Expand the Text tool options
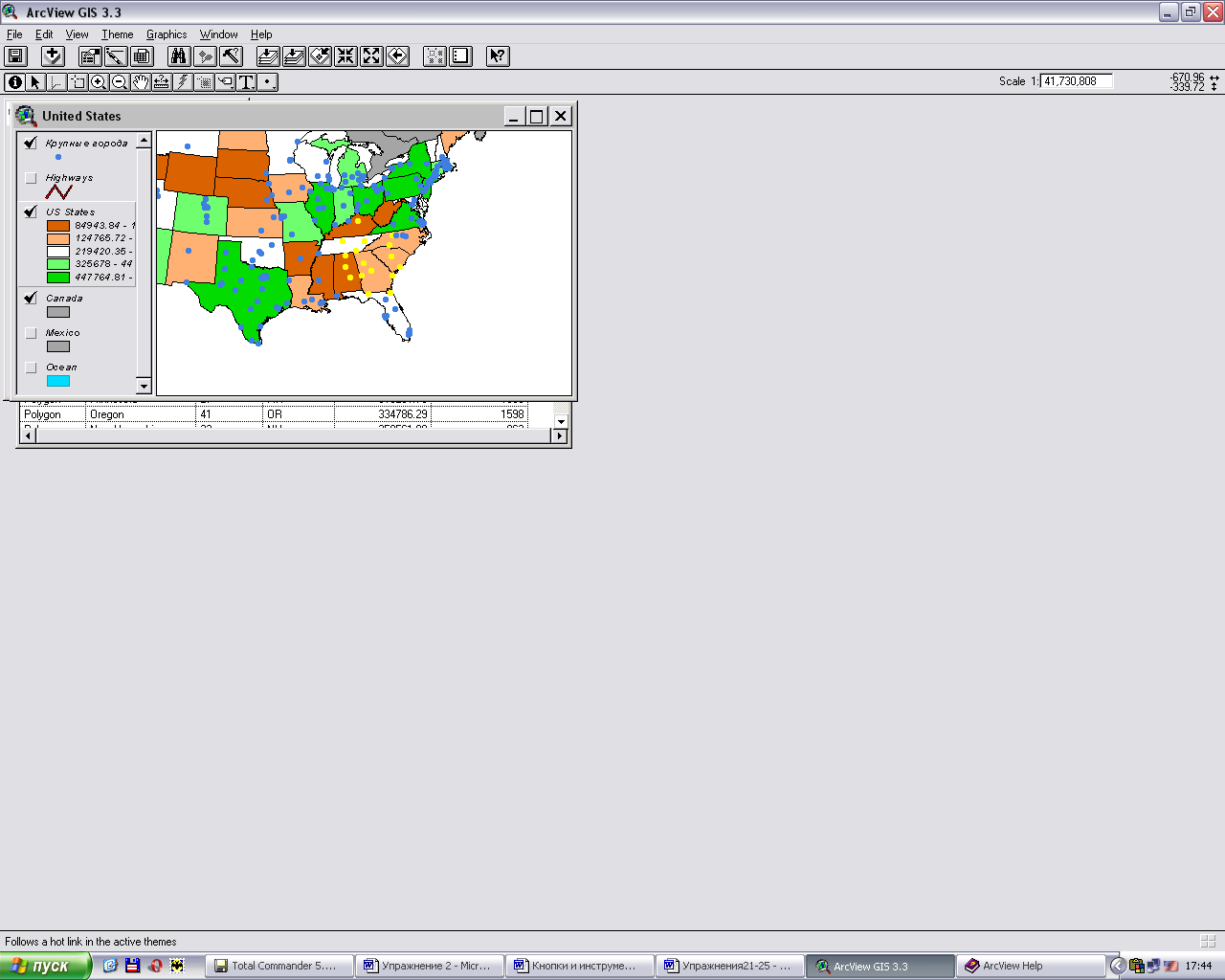Image resolution: width=1225 pixels, height=980 pixels. (246, 82)
